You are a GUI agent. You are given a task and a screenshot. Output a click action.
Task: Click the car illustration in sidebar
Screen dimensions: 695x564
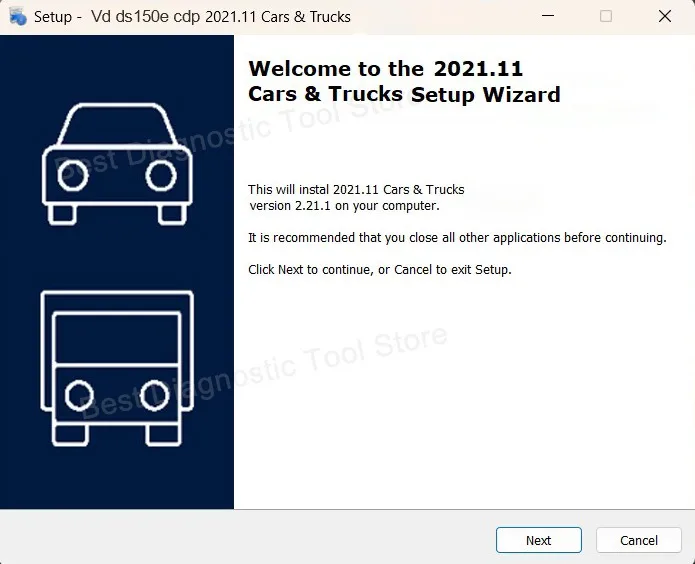[x=117, y=164]
